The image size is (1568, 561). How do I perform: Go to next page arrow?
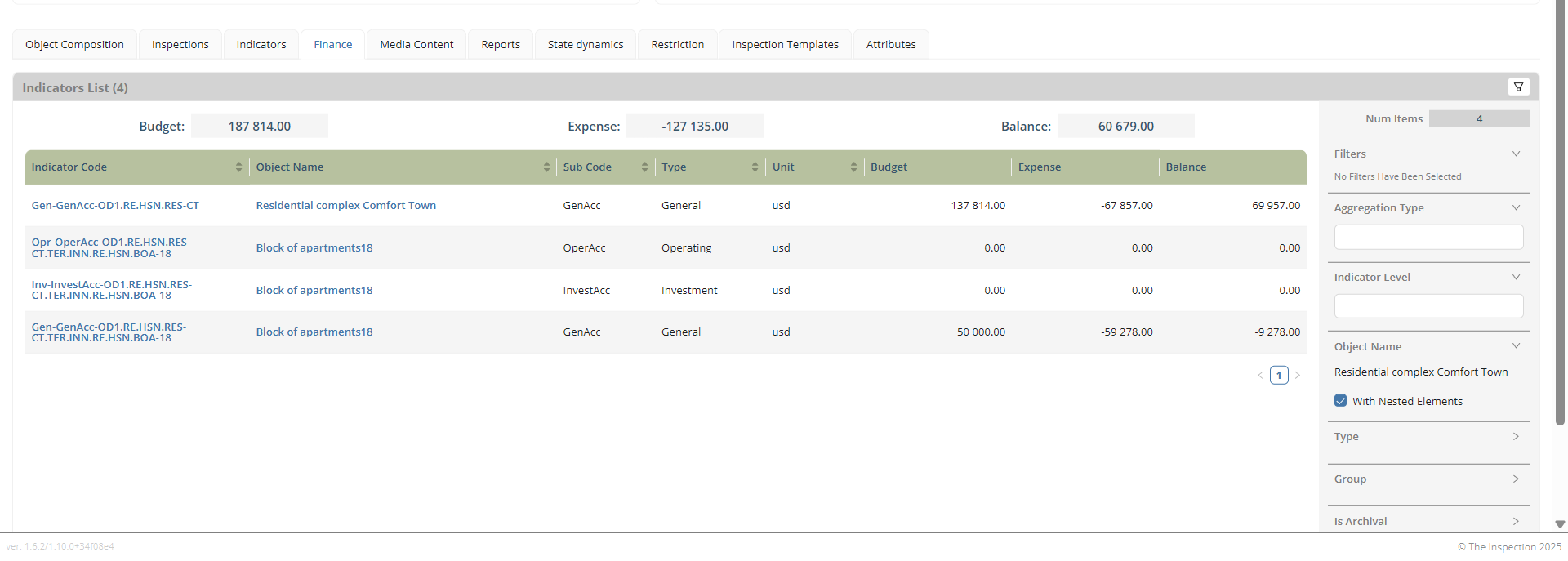tap(1298, 376)
